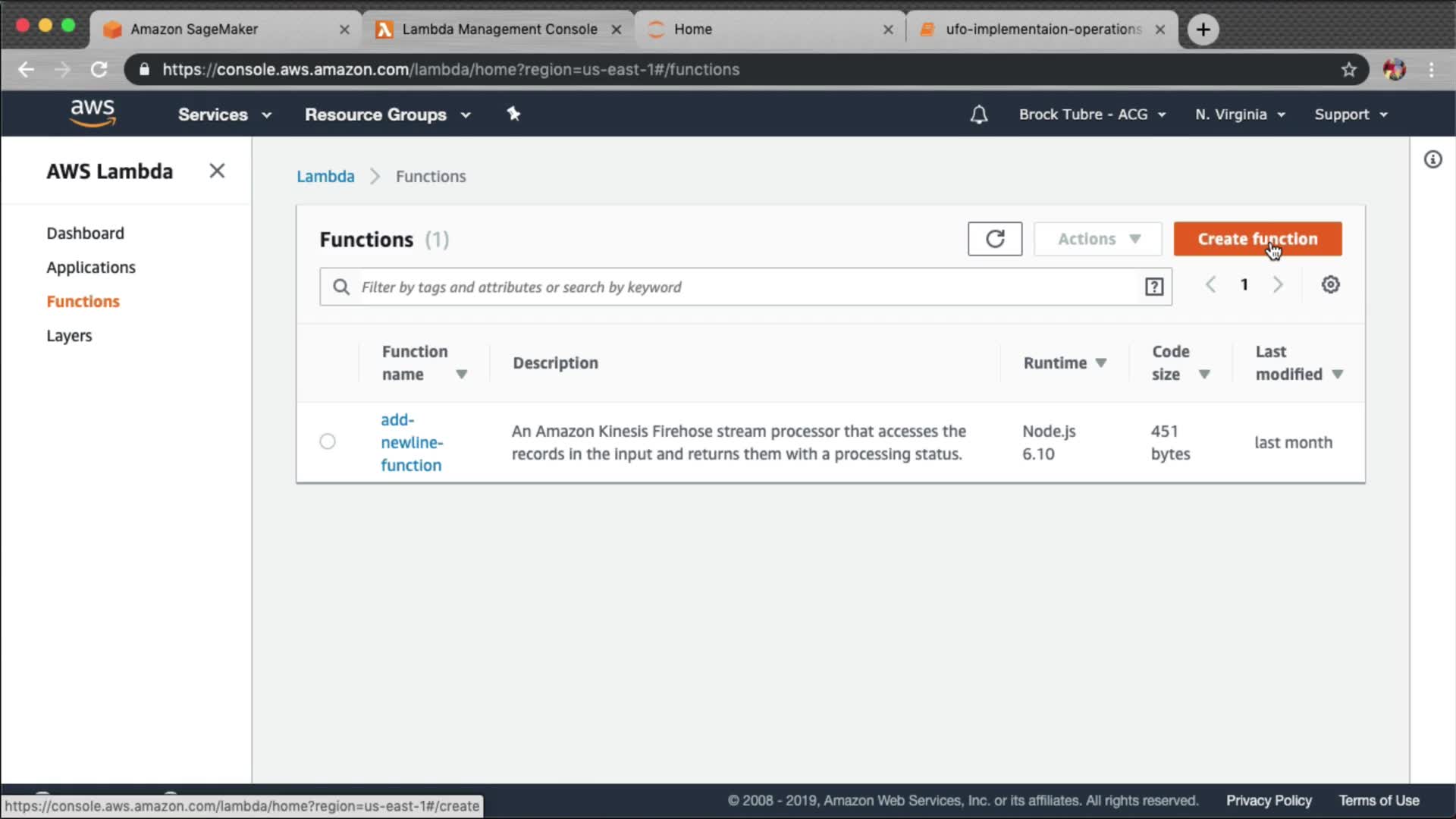Click the Create function button
Viewport: 1456px width, 819px height.
[1257, 239]
